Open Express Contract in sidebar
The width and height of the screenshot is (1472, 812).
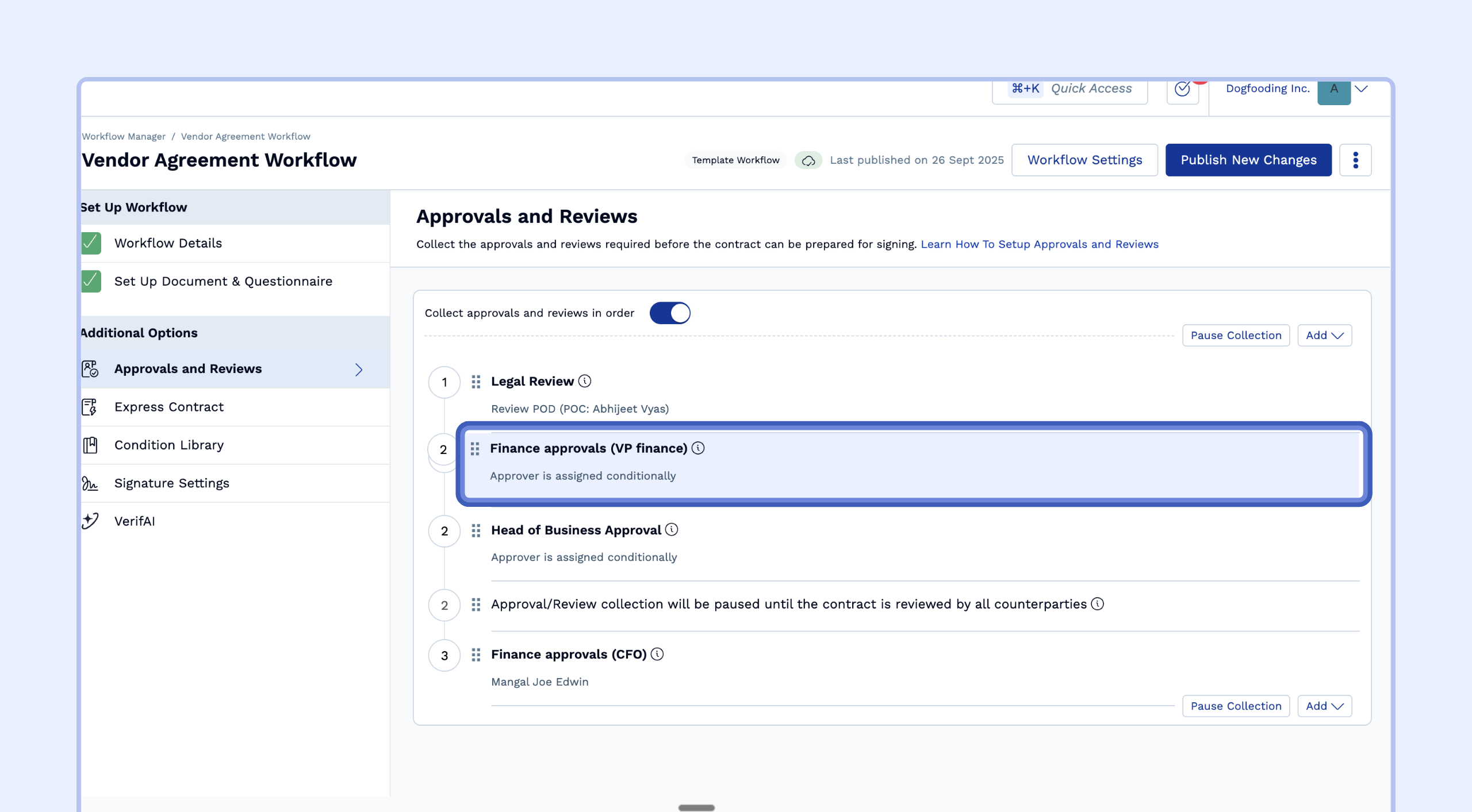click(x=168, y=407)
